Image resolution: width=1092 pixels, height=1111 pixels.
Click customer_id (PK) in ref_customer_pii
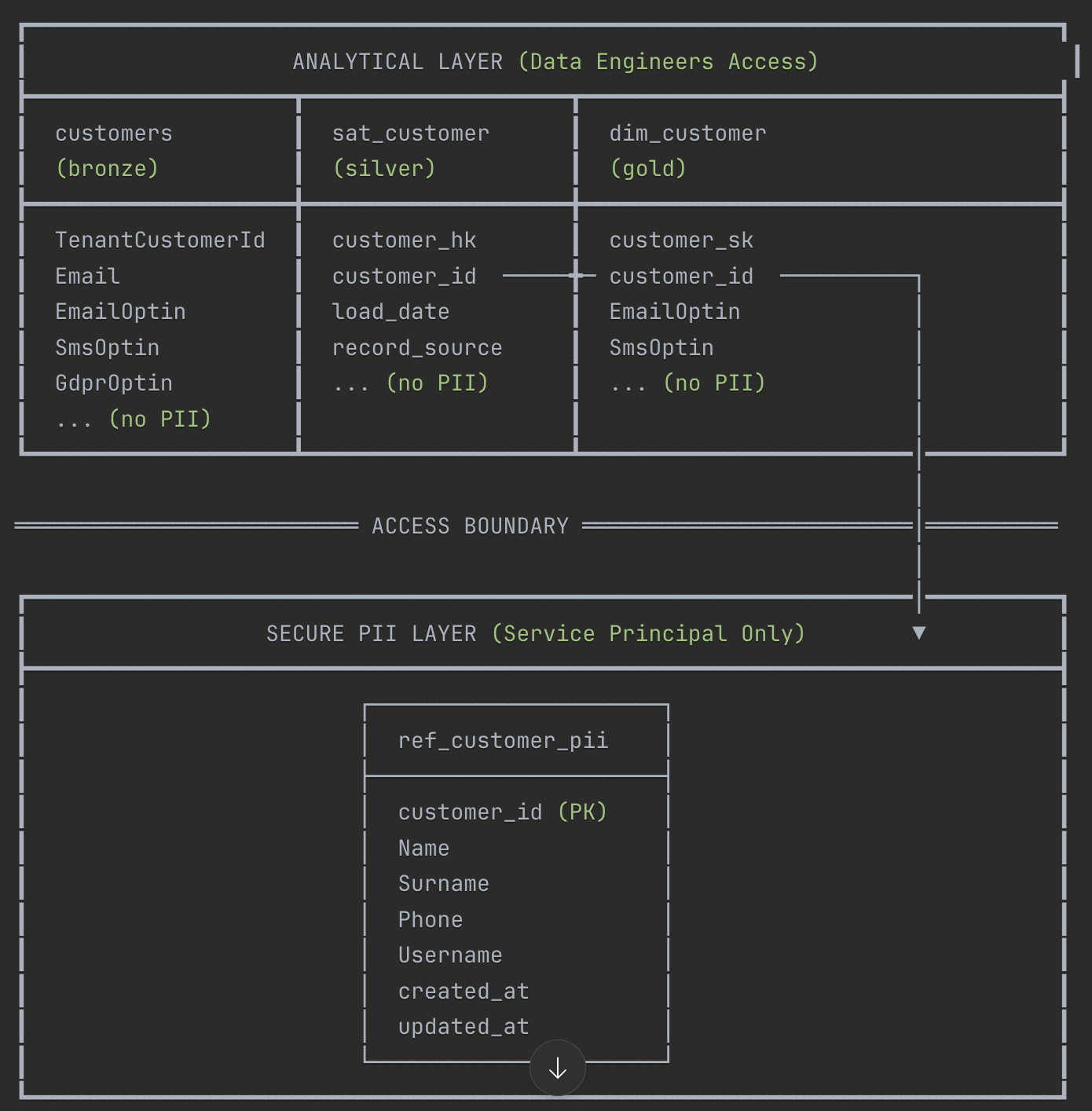click(503, 812)
